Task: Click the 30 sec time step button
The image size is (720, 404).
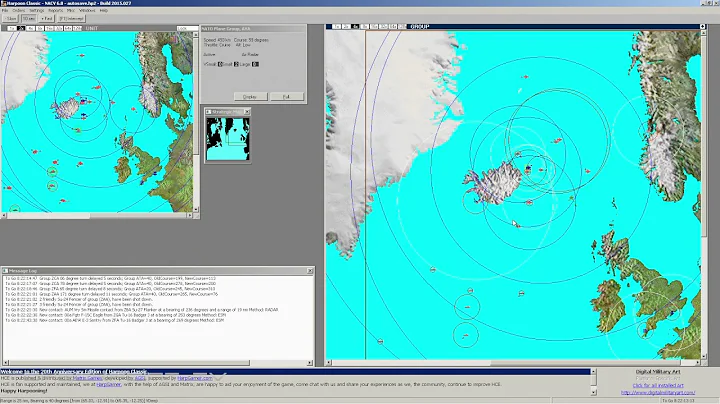Action: coord(29,19)
